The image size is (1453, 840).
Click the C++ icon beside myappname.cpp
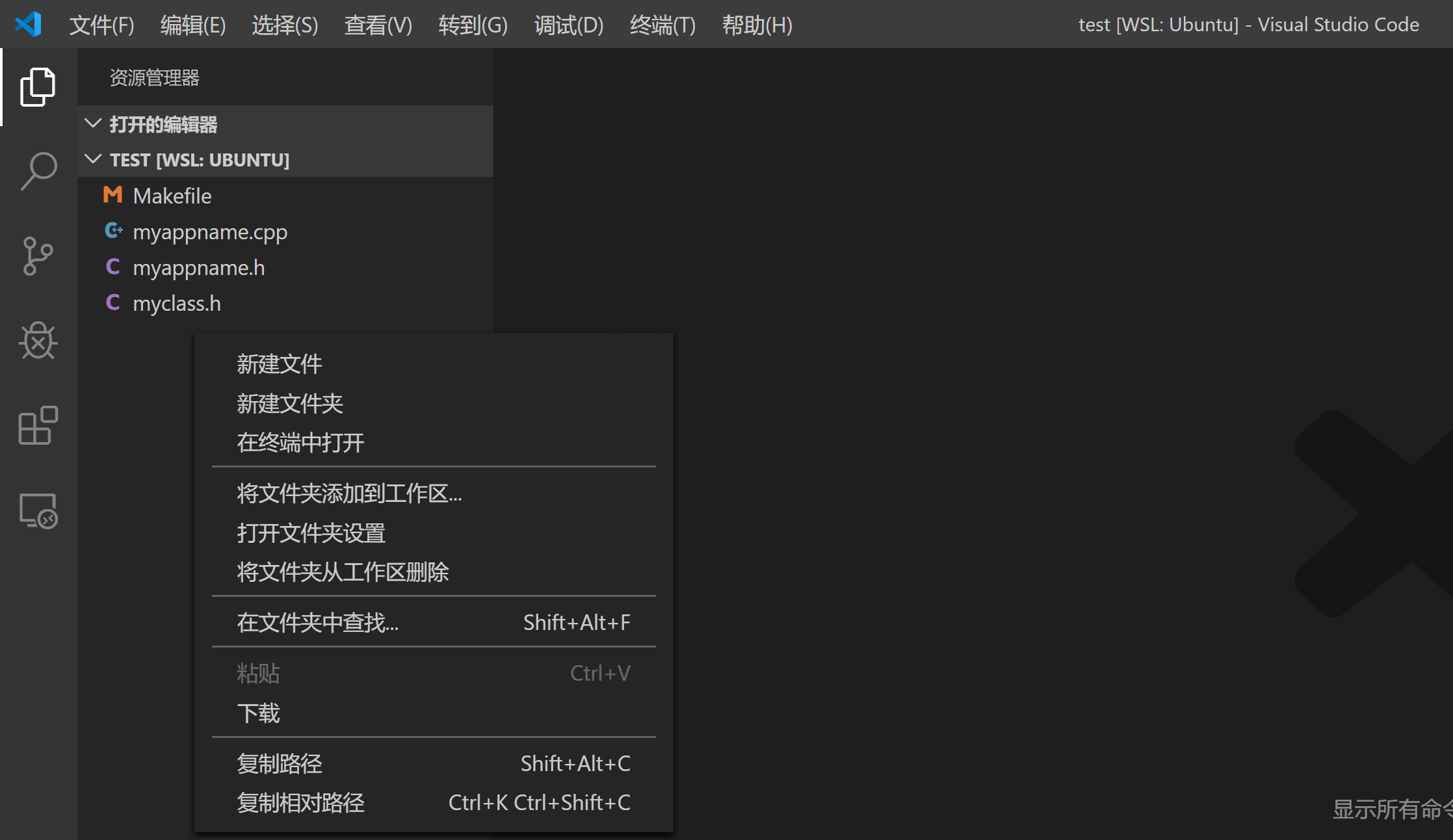[x=113, y=231]
